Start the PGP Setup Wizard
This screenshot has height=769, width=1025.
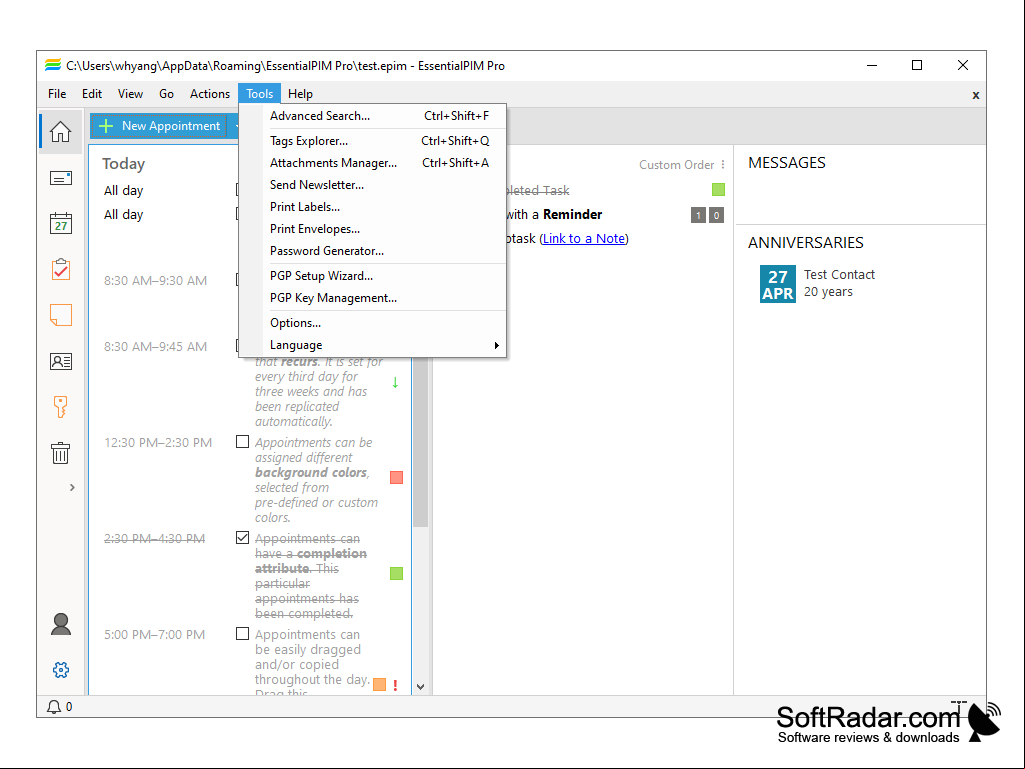click(373, 276)
